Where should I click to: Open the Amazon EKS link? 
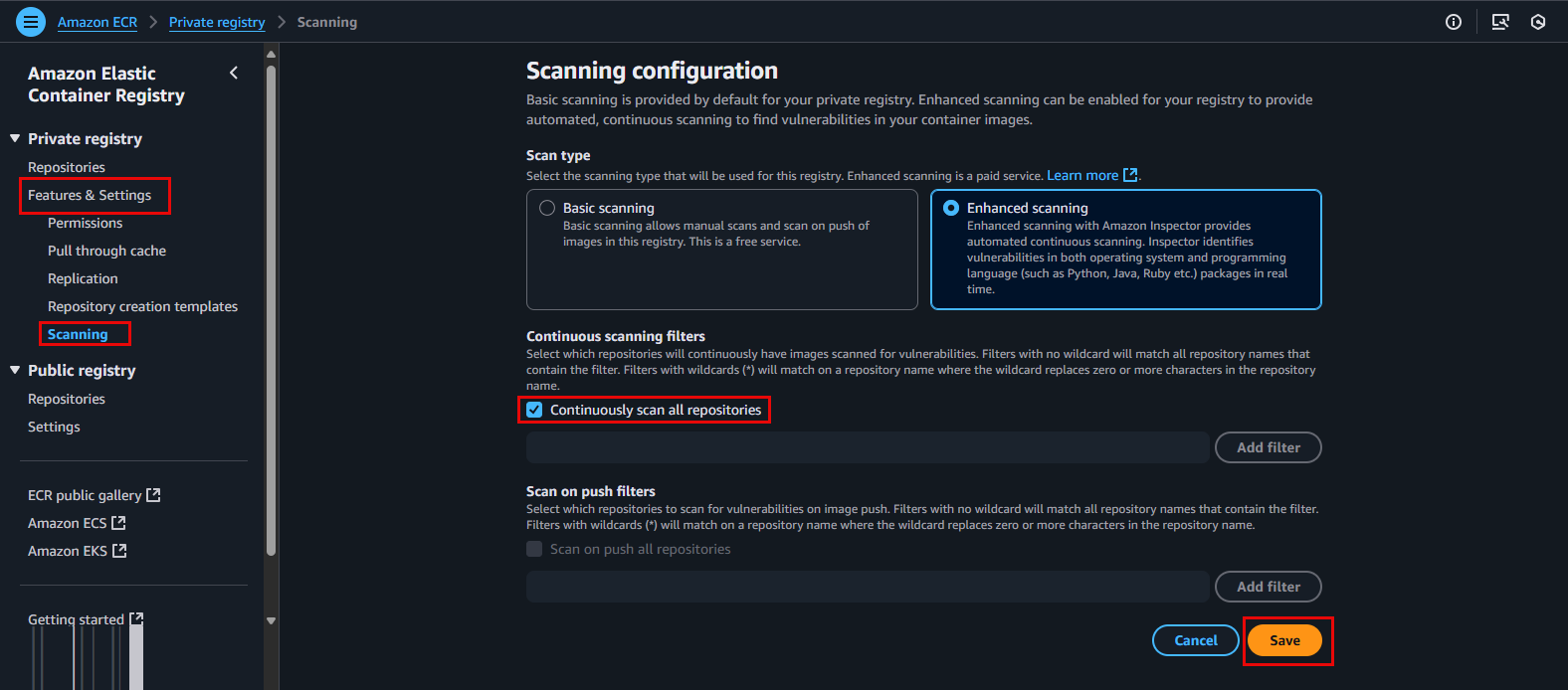68,551
